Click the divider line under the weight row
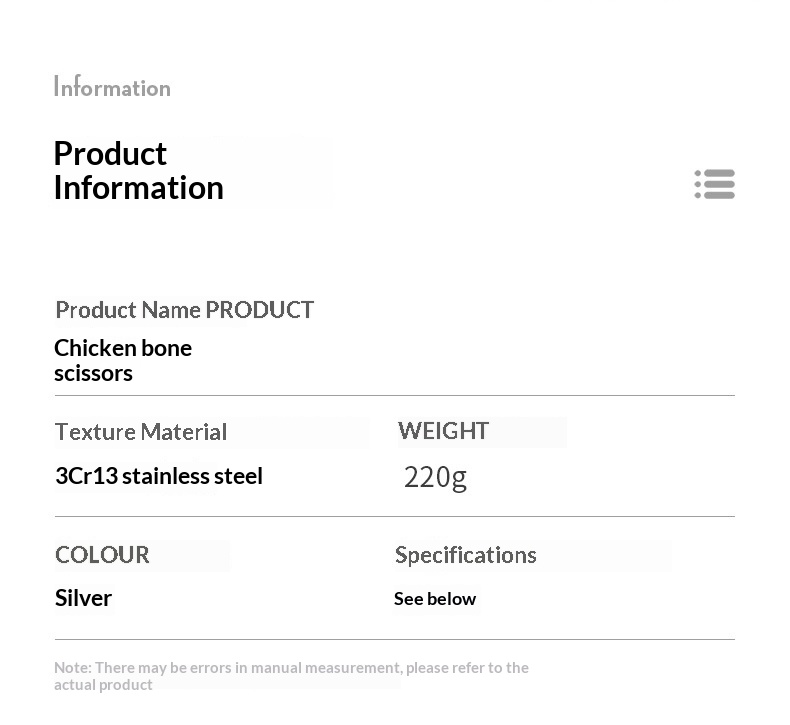 [x=394, y=517]
